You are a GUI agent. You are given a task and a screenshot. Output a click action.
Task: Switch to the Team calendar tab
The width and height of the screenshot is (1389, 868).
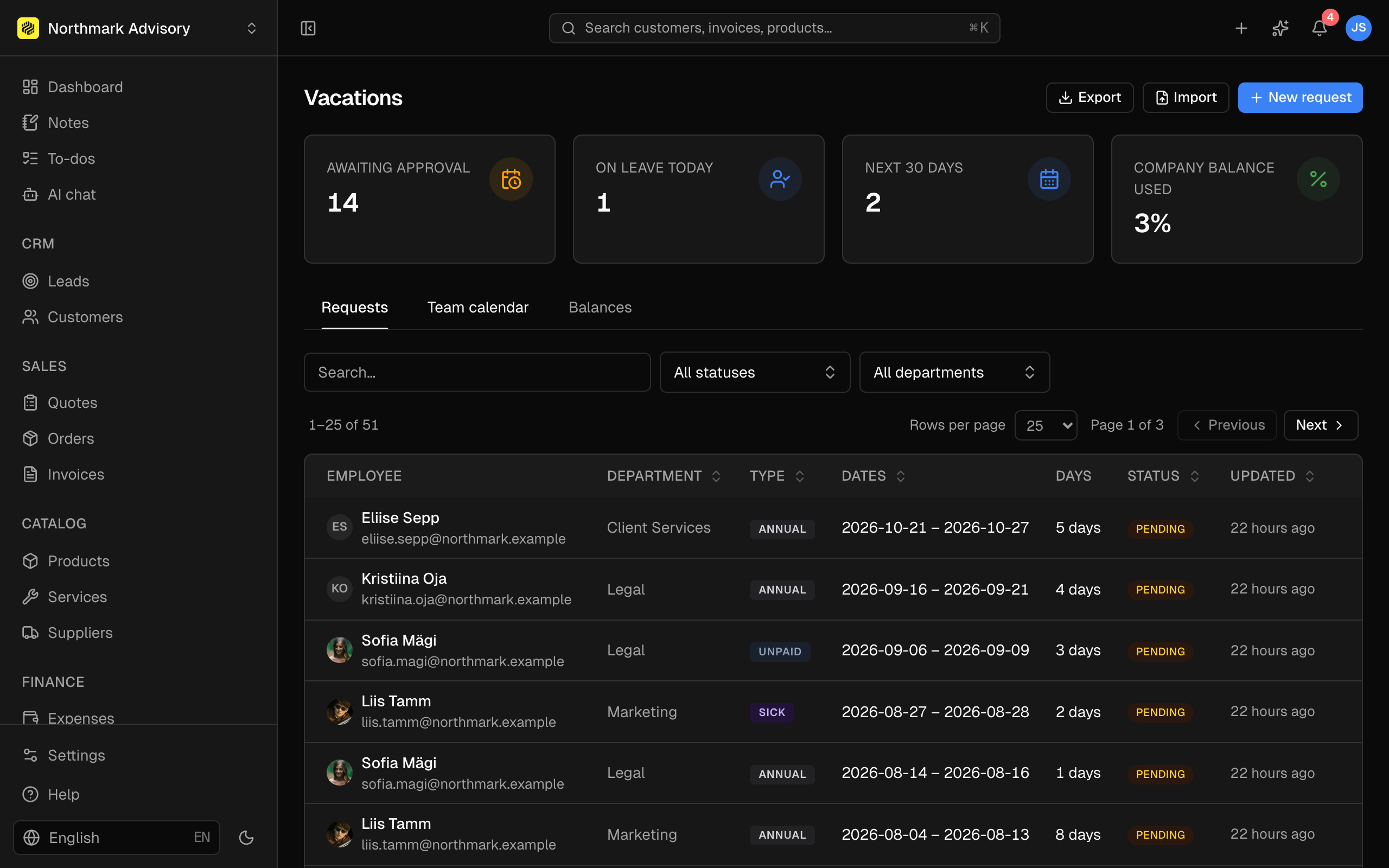tap(477, 308)
